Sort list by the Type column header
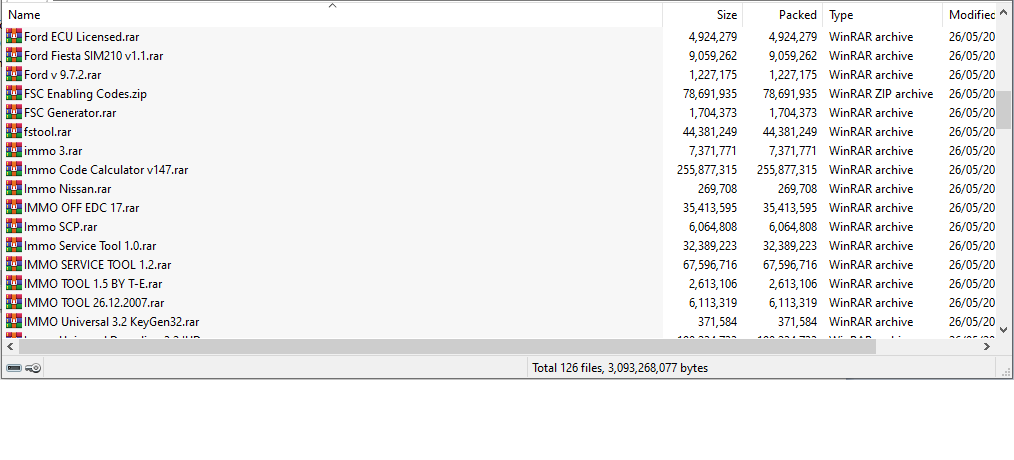This screenshot has width=1014, height=460. click(883, 14)
